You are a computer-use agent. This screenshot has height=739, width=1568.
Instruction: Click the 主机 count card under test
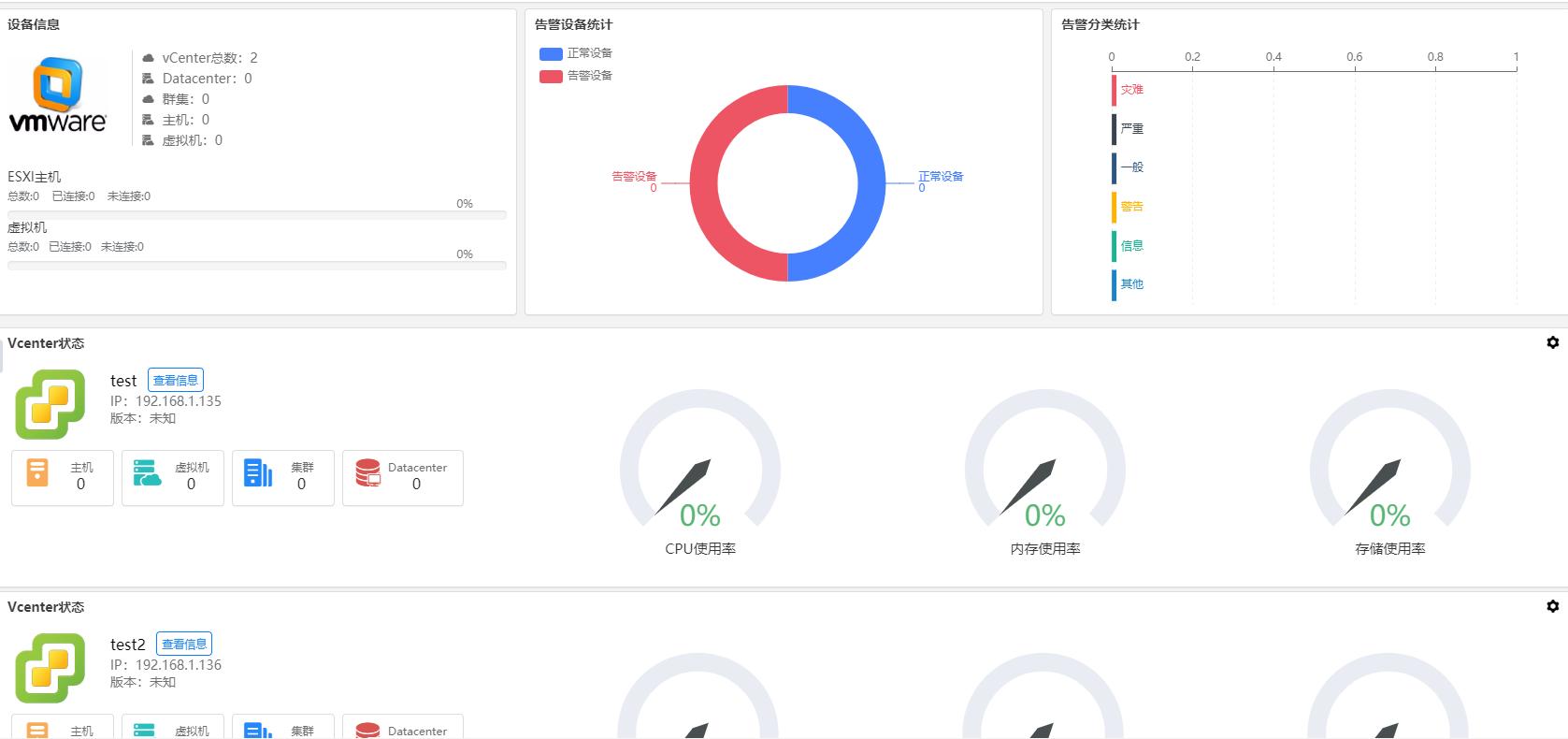tap(63, 478)
